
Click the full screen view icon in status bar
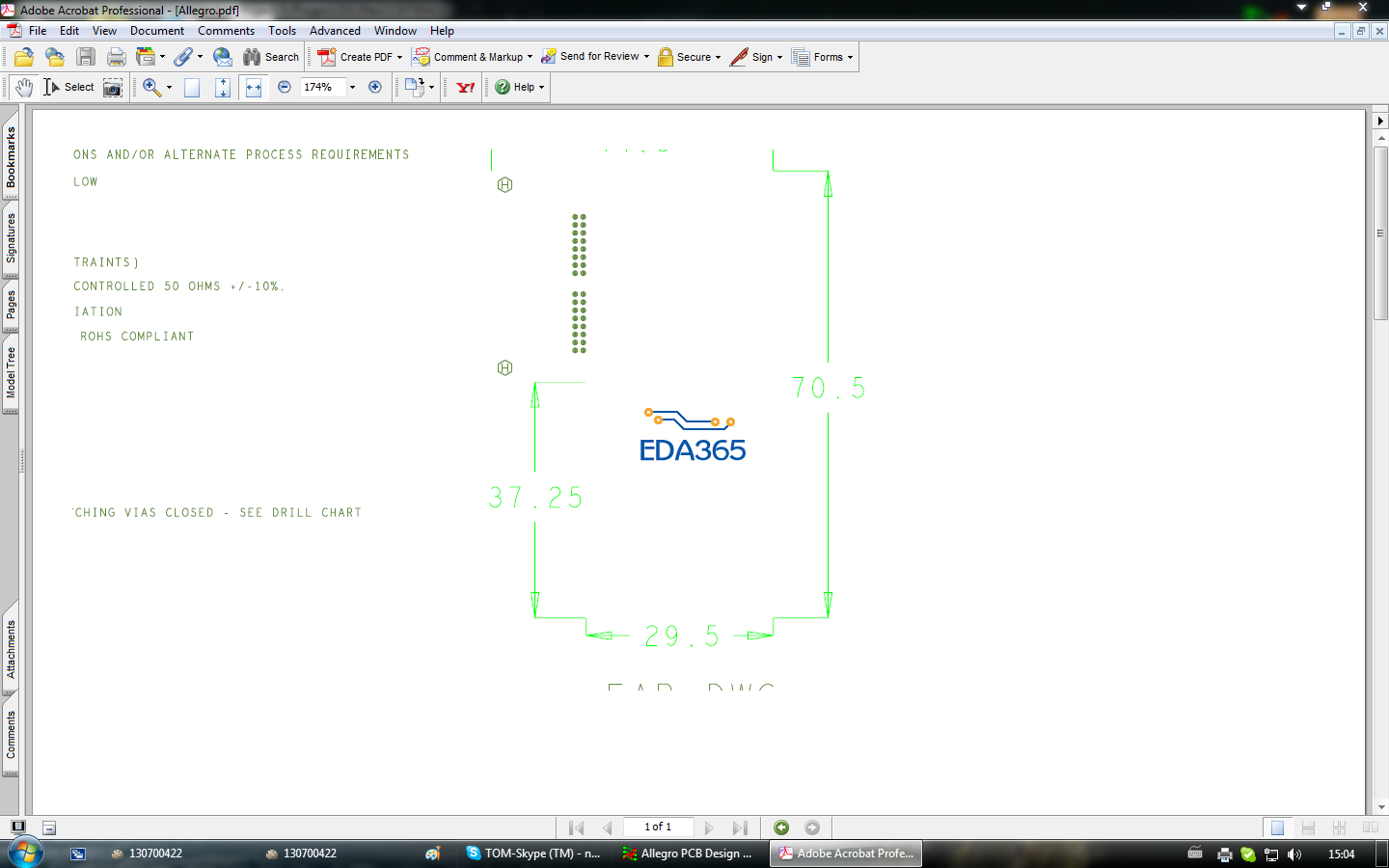[x=18, y=827]
